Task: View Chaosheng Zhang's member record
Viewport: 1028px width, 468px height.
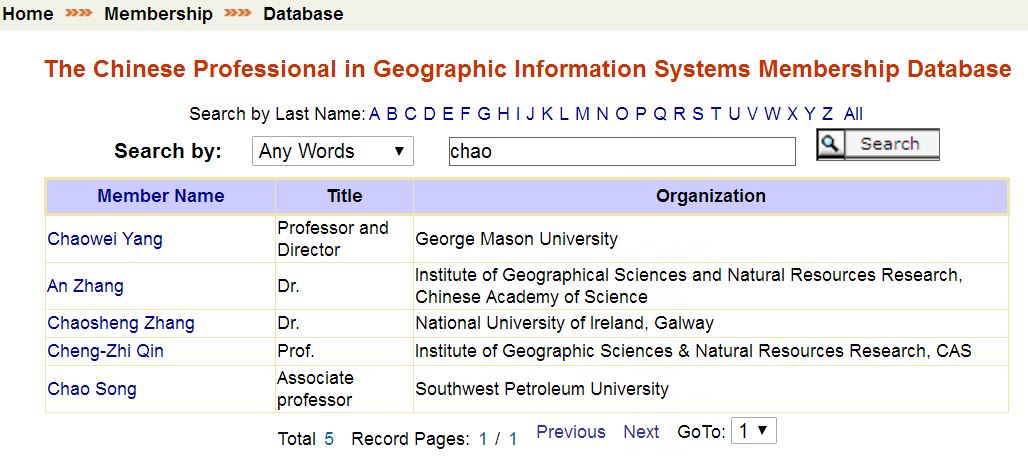Action: (x=121, y=323)
